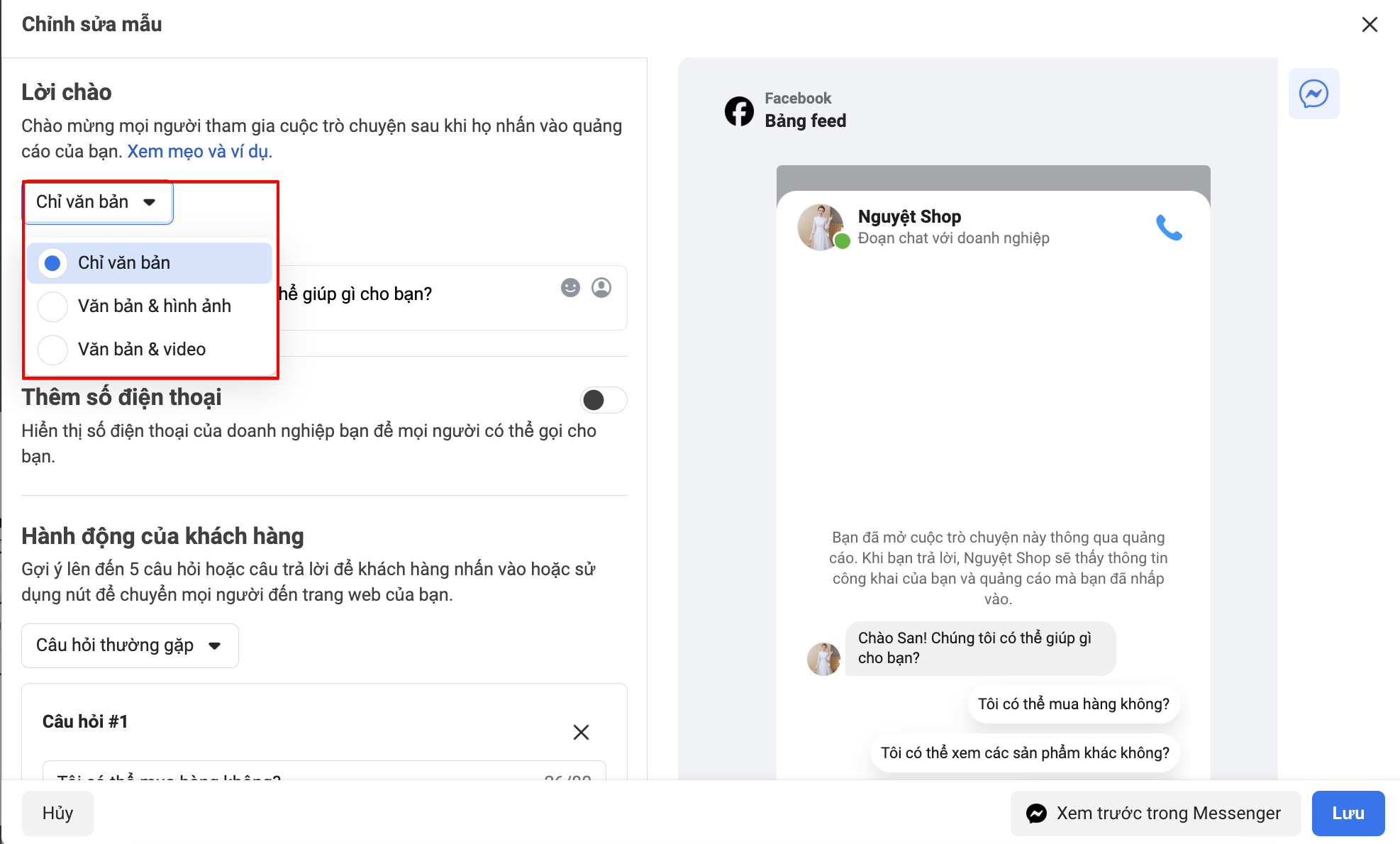Click the emoji smiley icon in greeting field
Image resolution: width=1400 pixels, height=844 pixels.
[570, 287]
